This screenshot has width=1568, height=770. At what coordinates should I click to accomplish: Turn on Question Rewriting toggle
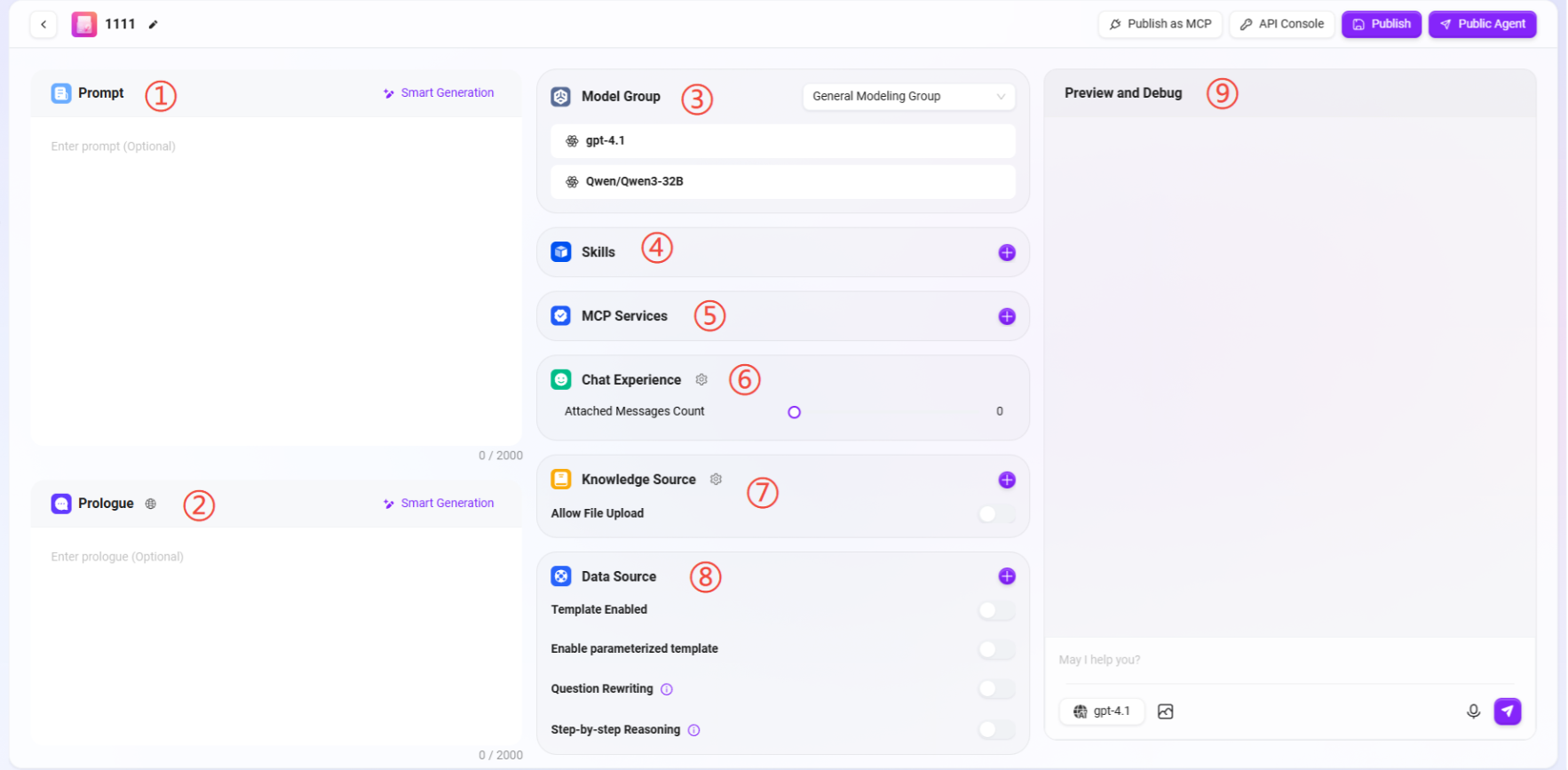pos(995,689)
